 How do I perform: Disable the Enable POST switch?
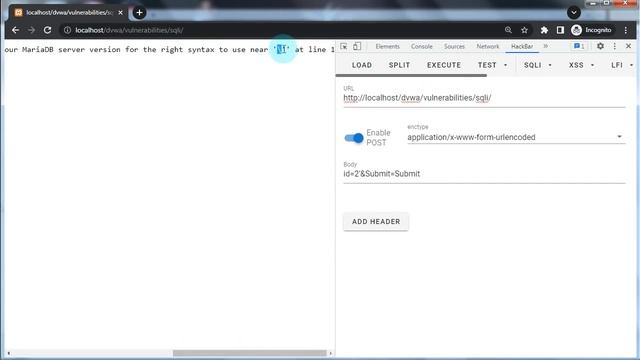point(353,138)
